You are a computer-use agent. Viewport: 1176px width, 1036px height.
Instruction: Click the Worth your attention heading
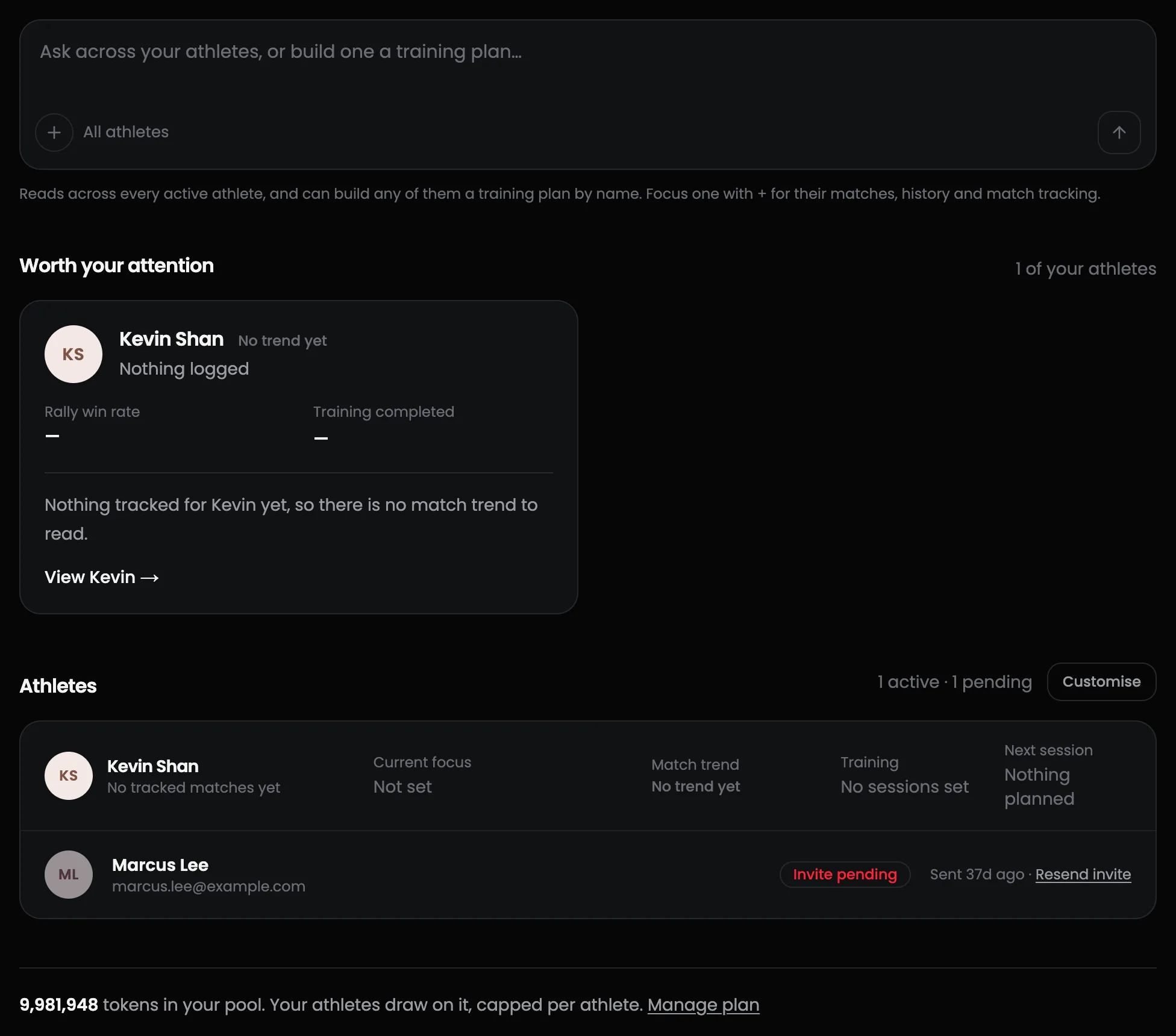(117, 266)
